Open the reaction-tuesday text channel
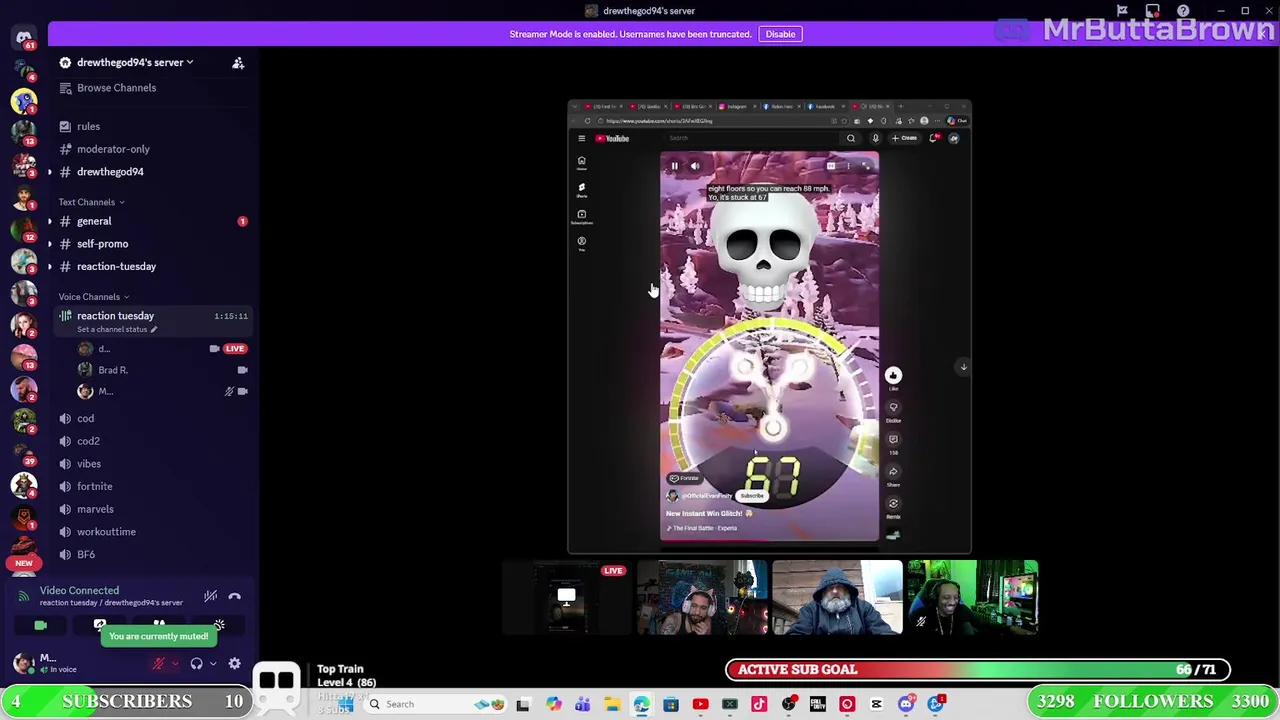Screen dimensions: 1280x720 116,267
